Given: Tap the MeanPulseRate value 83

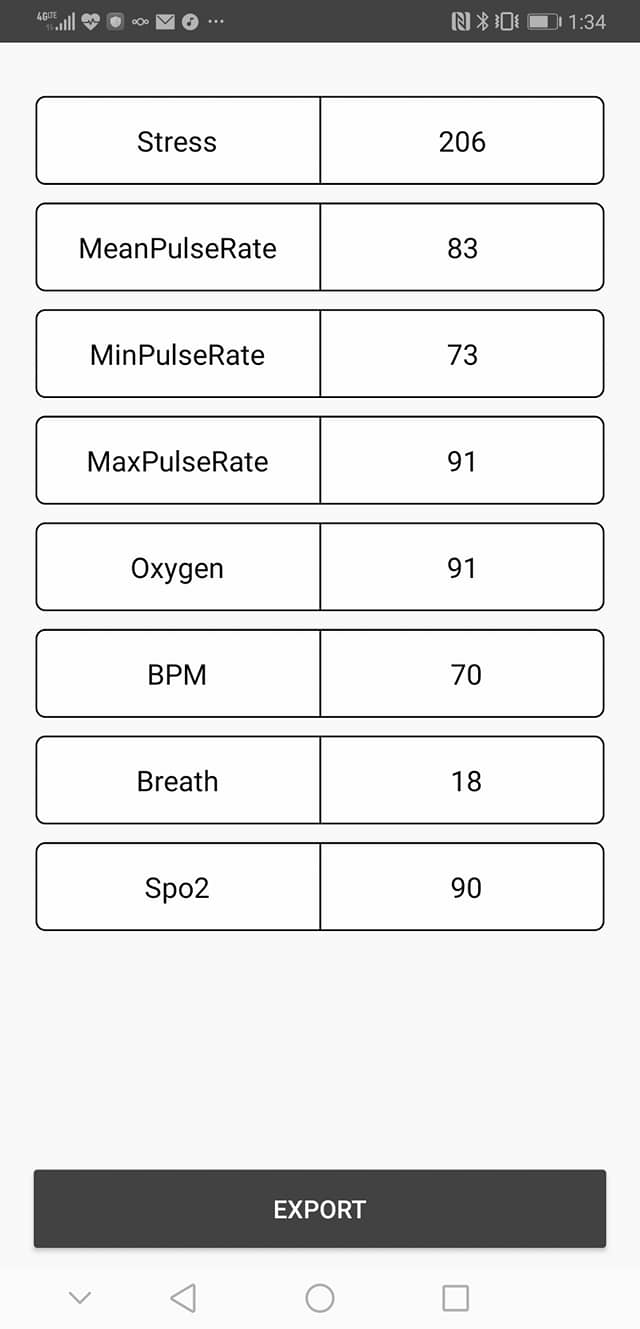Looking at the screenshot, I should coord(462,248).
